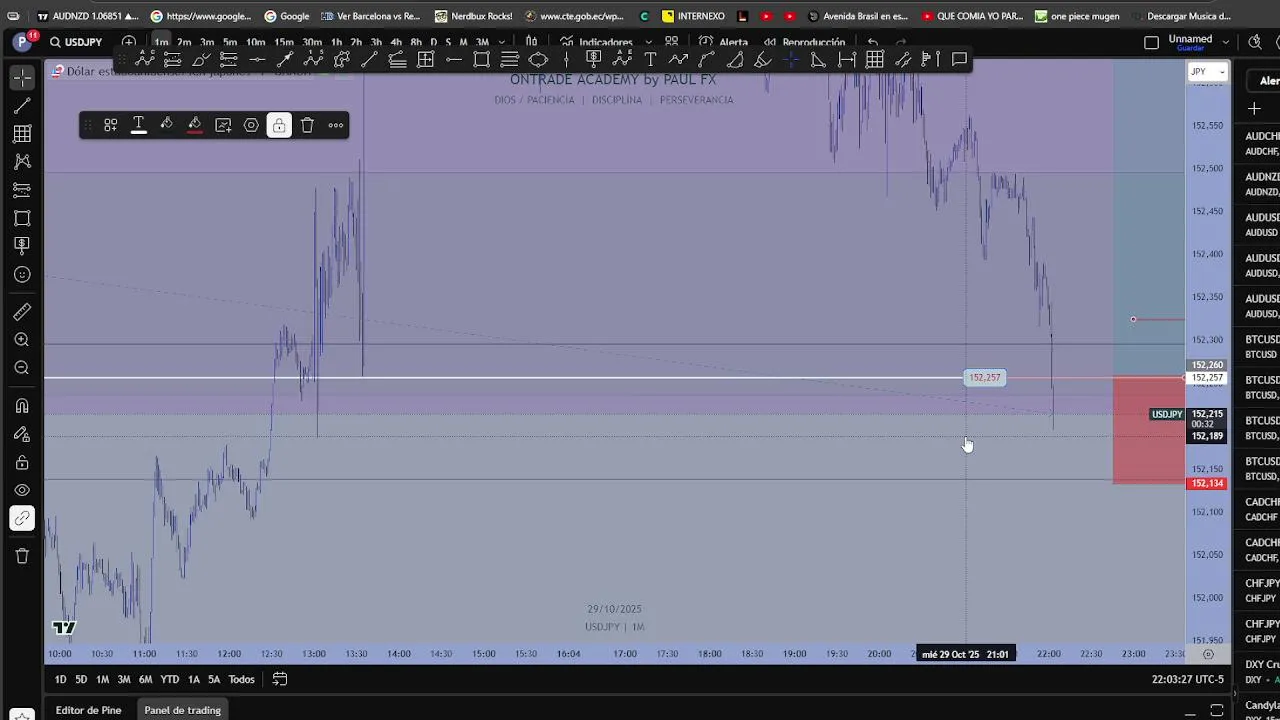
Task: Open the drawing templates icon in floating toolbar
Action: click(111, 125)
